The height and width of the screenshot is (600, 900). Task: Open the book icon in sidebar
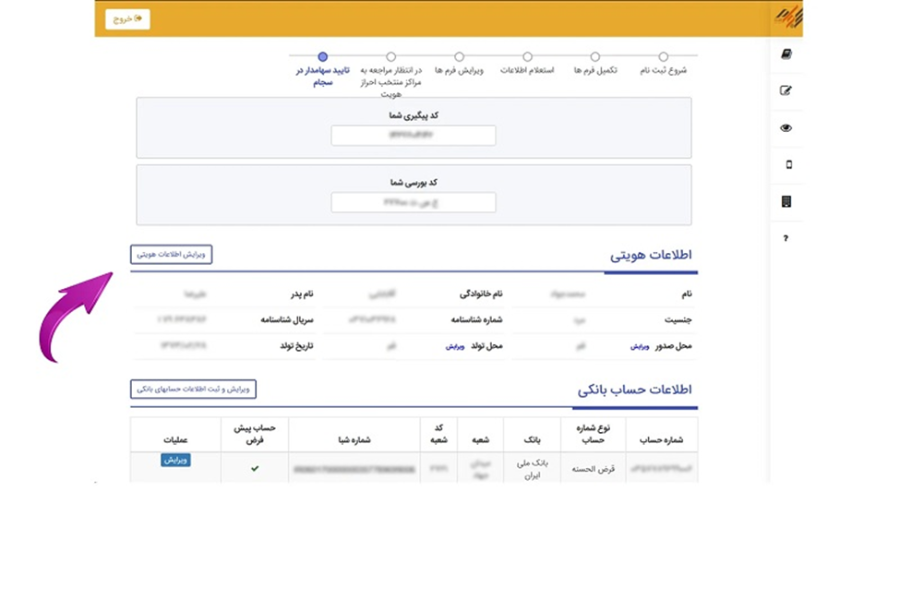pos(786,54)
